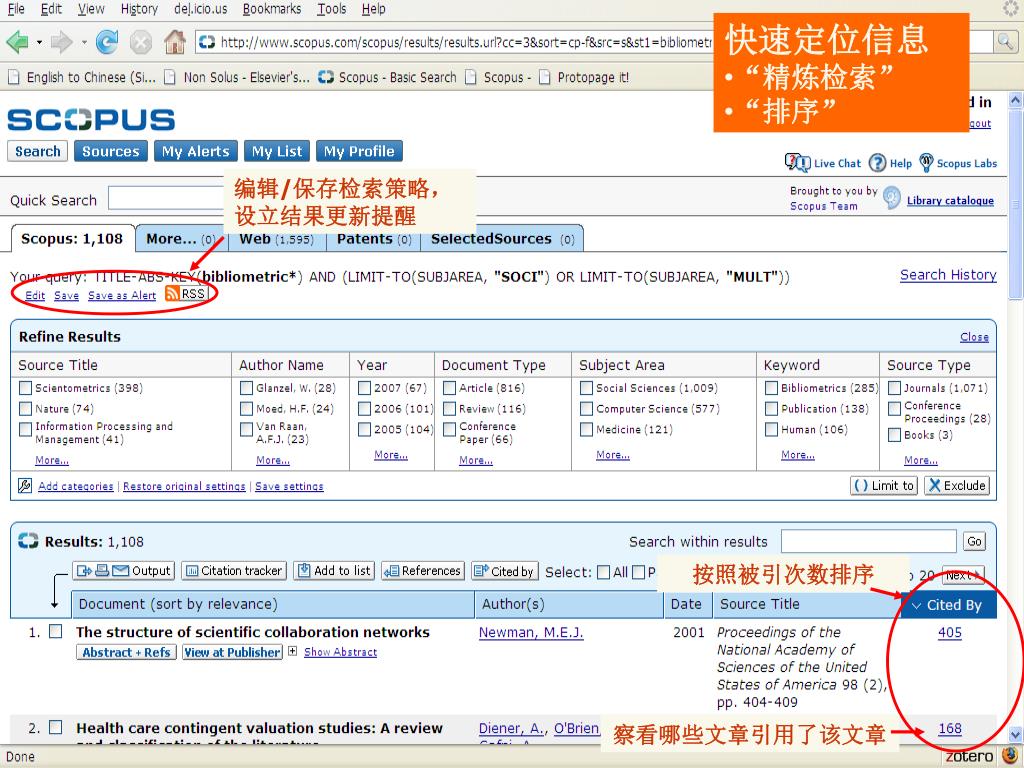1024x768 pixels.
Task: Click the Go button for search within results
Action: (974, 541)
